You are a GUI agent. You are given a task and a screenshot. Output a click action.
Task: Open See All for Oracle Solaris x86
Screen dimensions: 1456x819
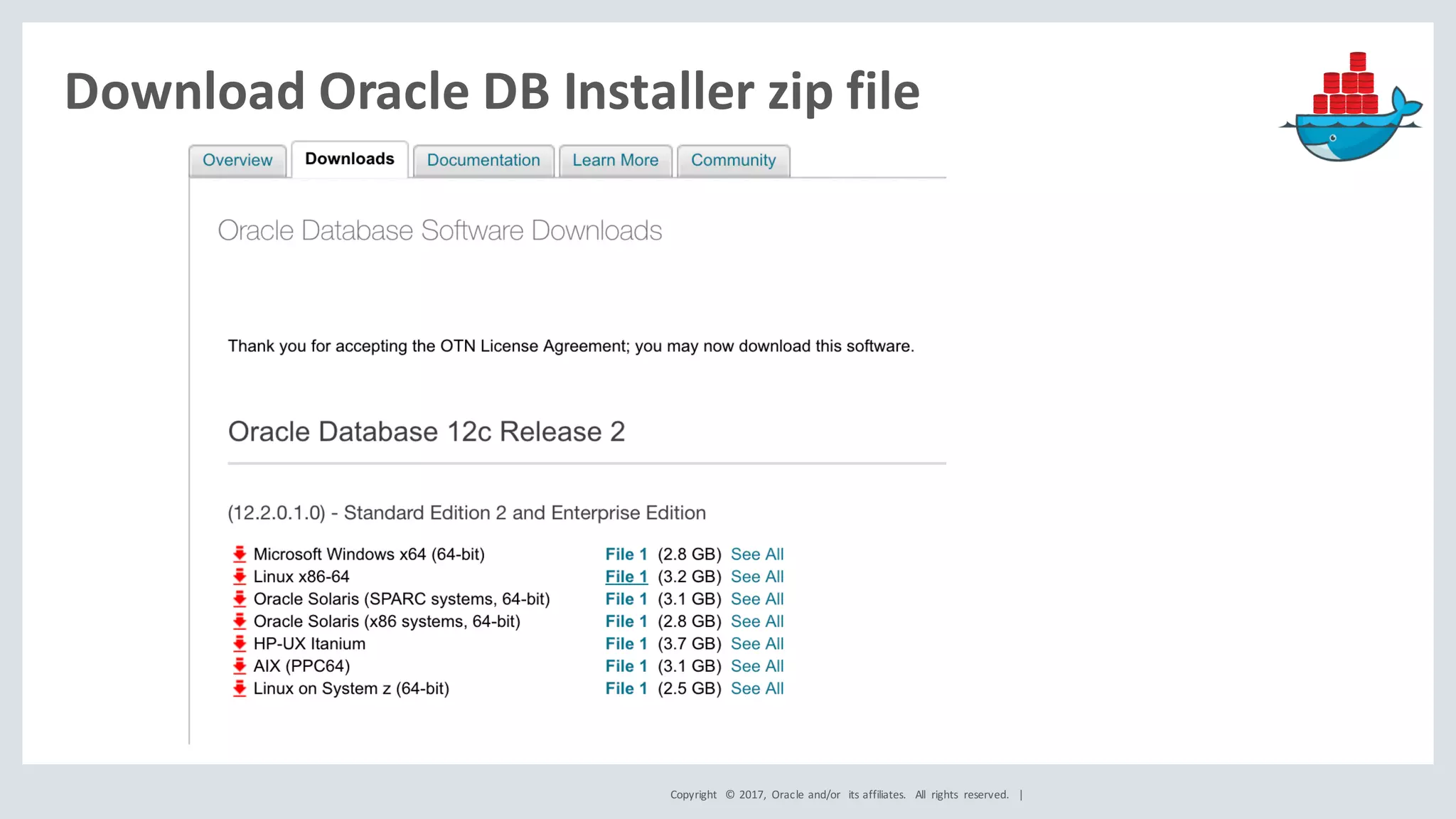click(x=757, y=621)
